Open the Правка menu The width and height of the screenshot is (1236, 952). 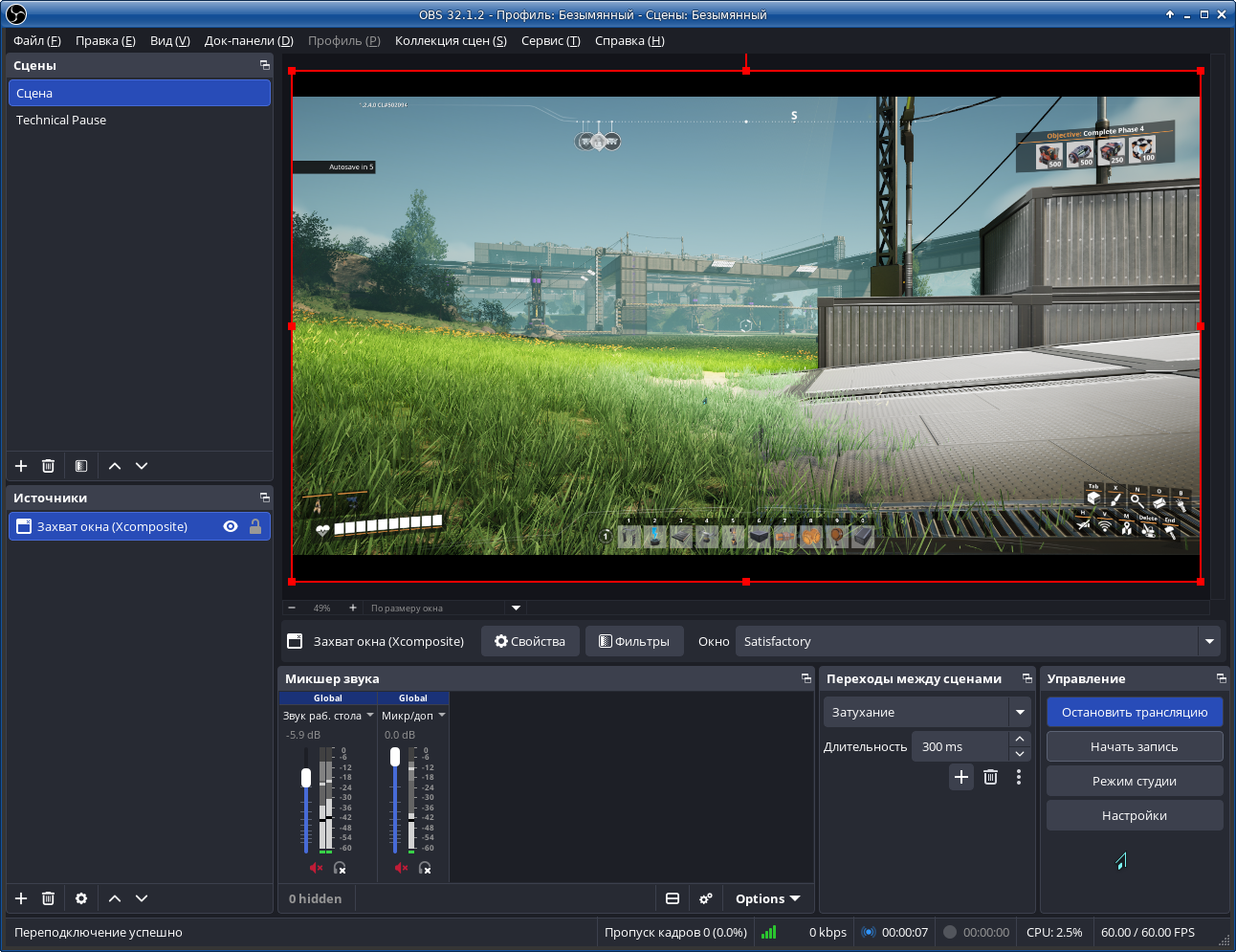[x=105, y=40]
